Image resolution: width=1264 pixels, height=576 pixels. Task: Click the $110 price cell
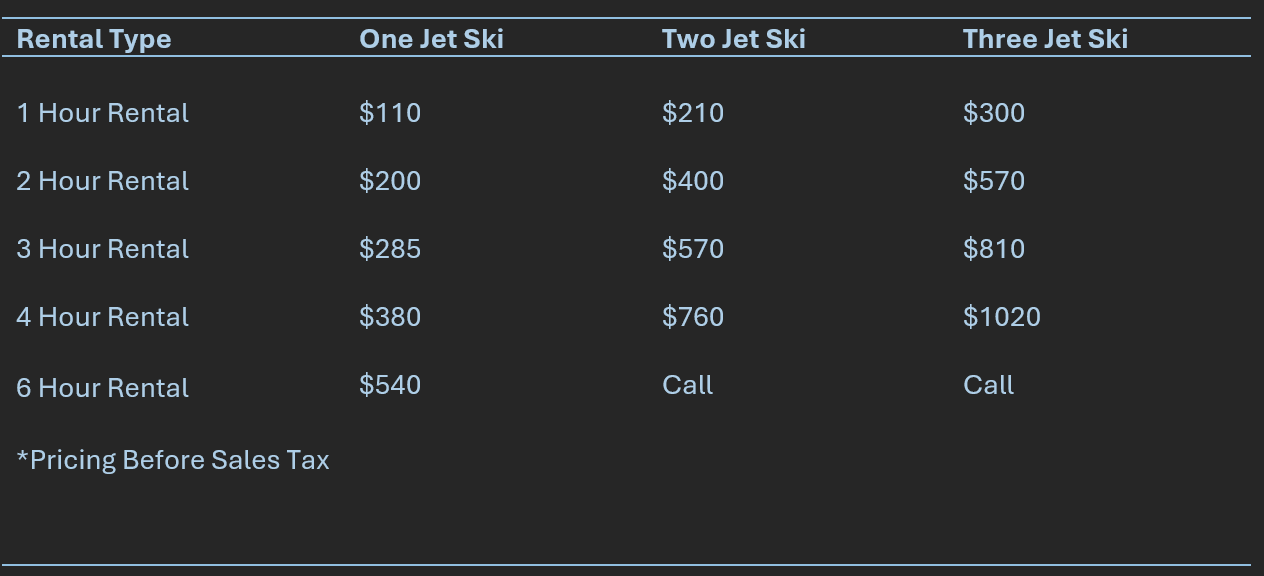click(x=390, y=113)
